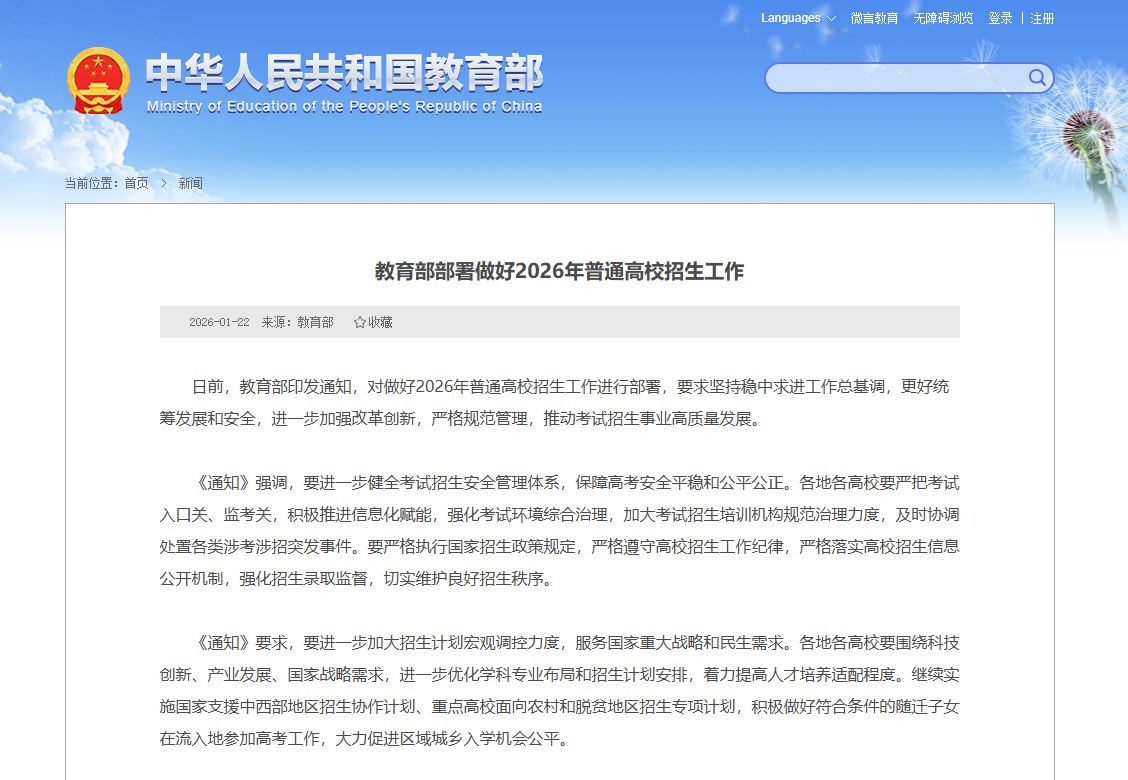The width and height of the screenshot is (1128, 780).
Task: Open the 微言教育 link
Action: click(874, 18)
